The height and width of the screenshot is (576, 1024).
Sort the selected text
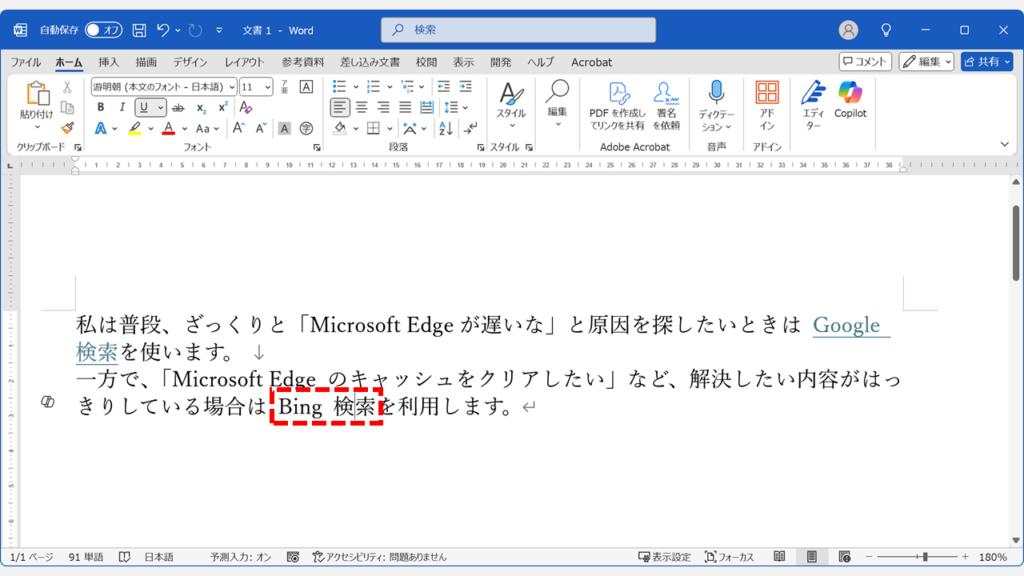point(445,129)
